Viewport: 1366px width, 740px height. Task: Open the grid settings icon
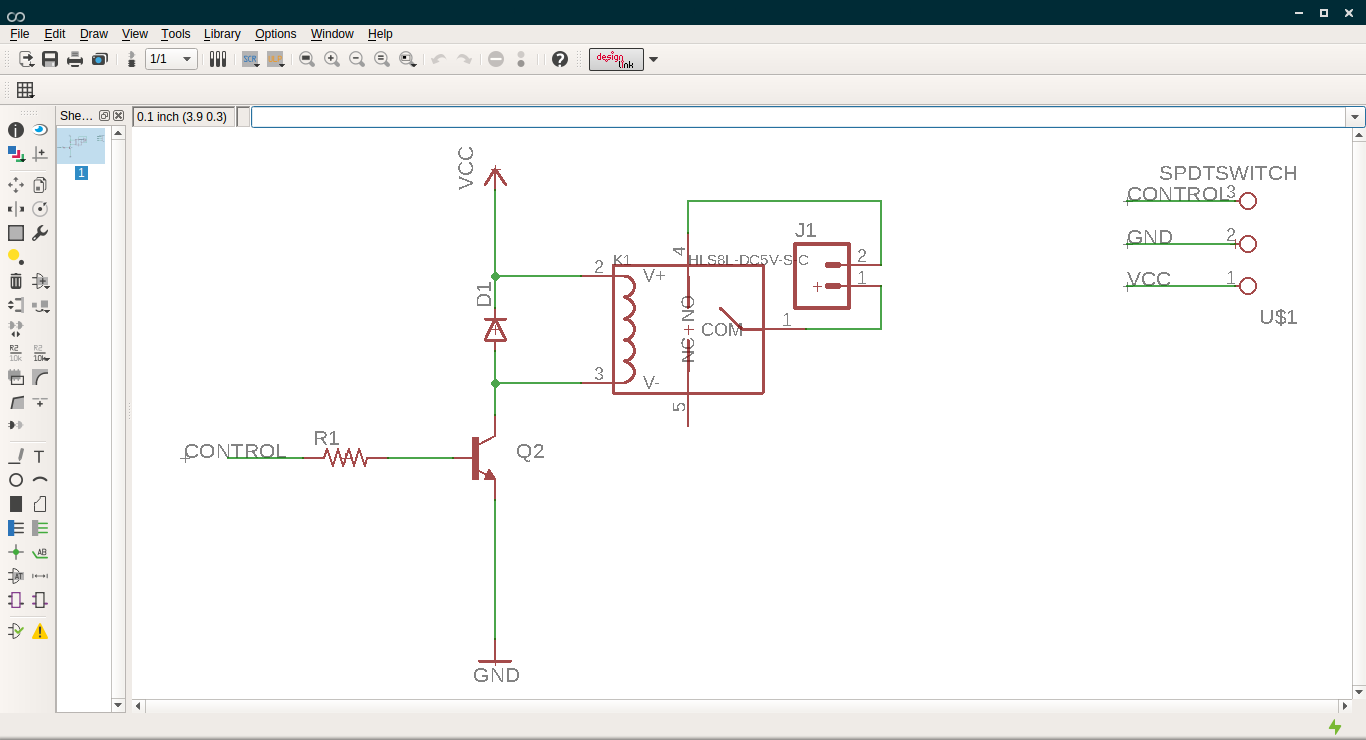26,90
